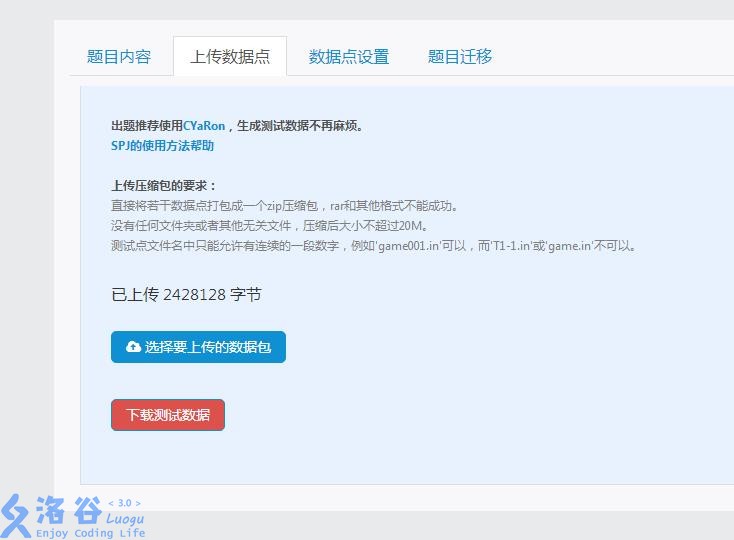Select the 上传数据点 tab
Screen dimensions: 734x540
(230, 57)
